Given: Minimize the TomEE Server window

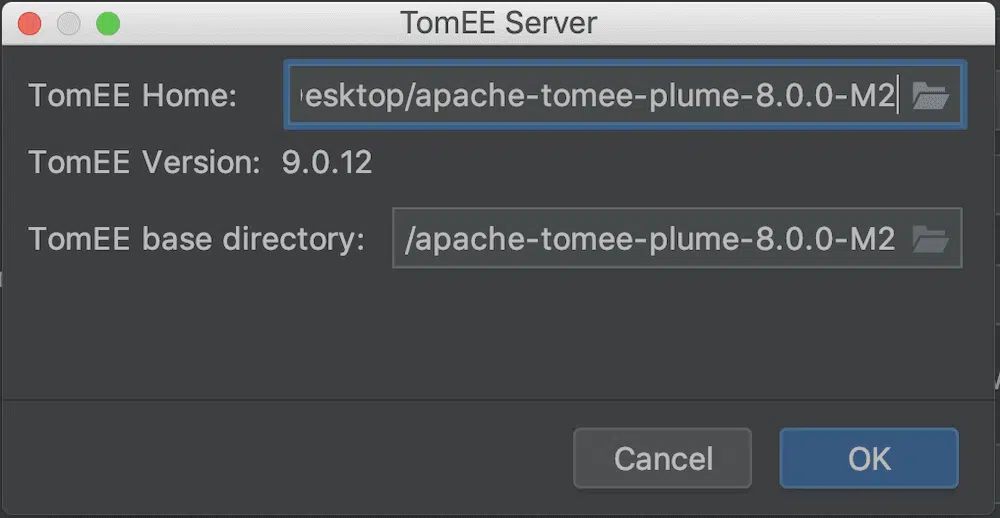Looking at the screenshot, I should [68, 22].
